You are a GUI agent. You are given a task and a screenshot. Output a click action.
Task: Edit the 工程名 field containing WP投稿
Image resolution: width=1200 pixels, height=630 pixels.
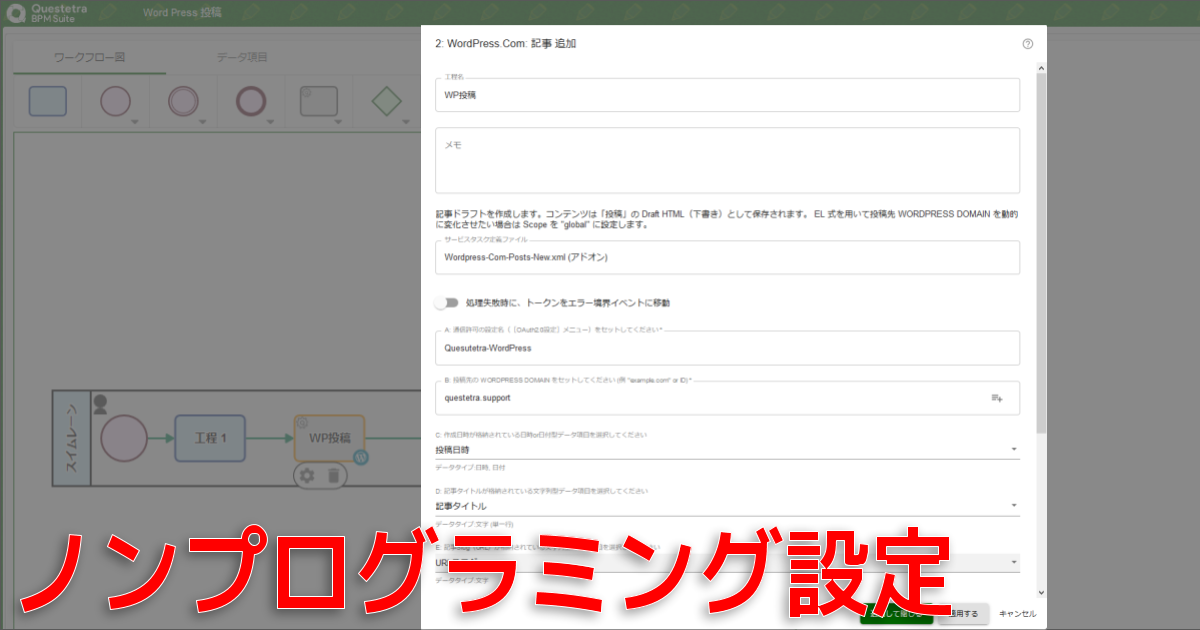[x=727, y=95]
